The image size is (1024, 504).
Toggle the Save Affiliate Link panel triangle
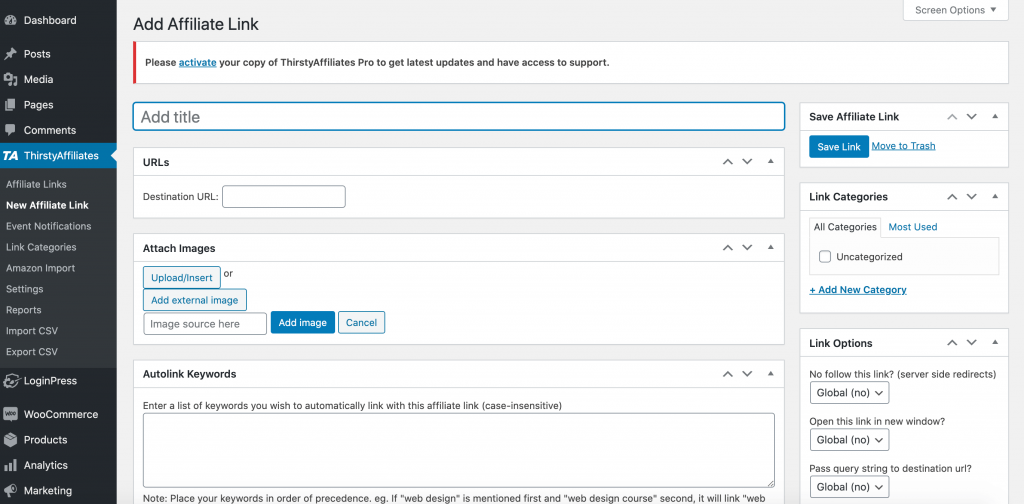pyautogui.click(x=994, y=117)
